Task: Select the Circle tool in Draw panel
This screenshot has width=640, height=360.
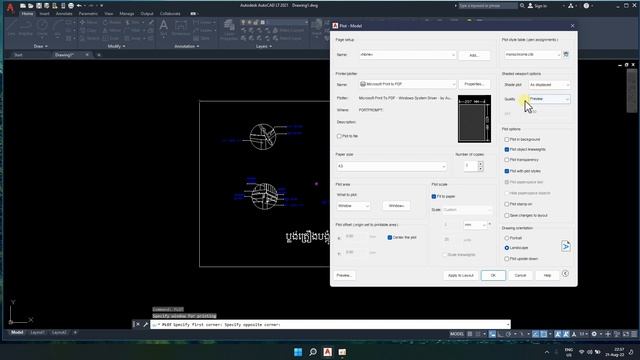Action: (x=42, y=27)
